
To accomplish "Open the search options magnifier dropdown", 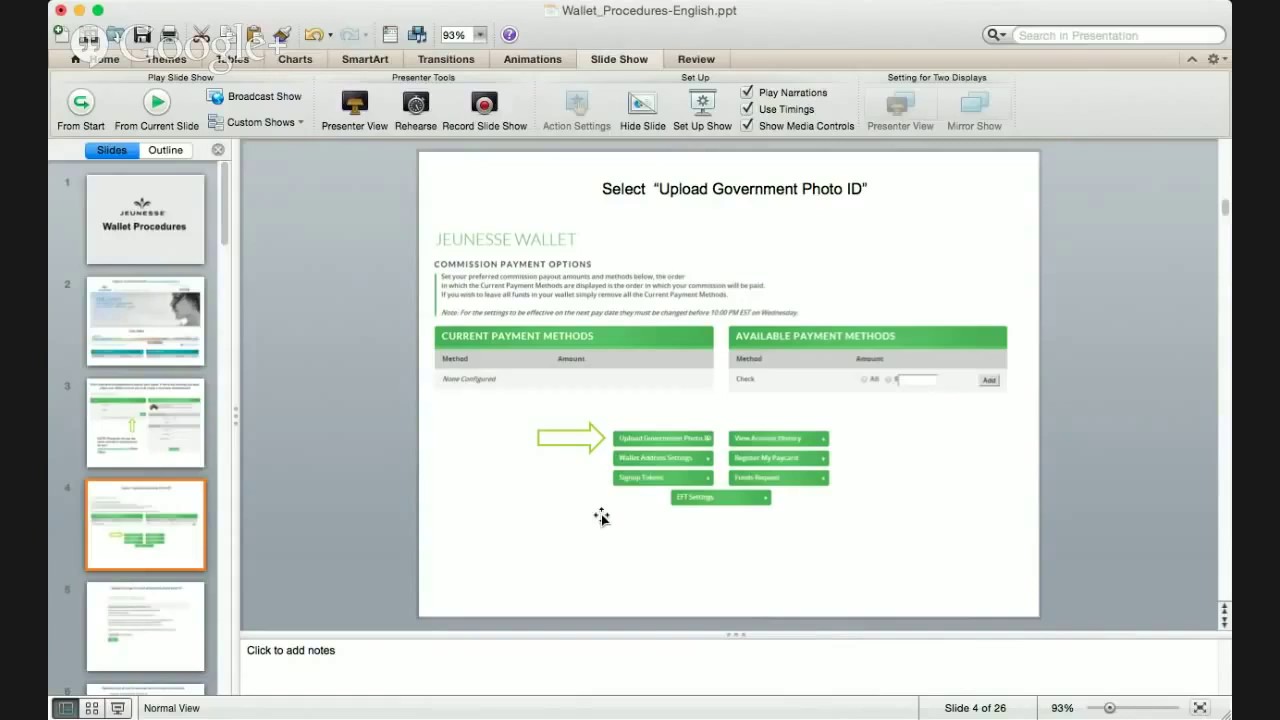I will tap(997, 35).
